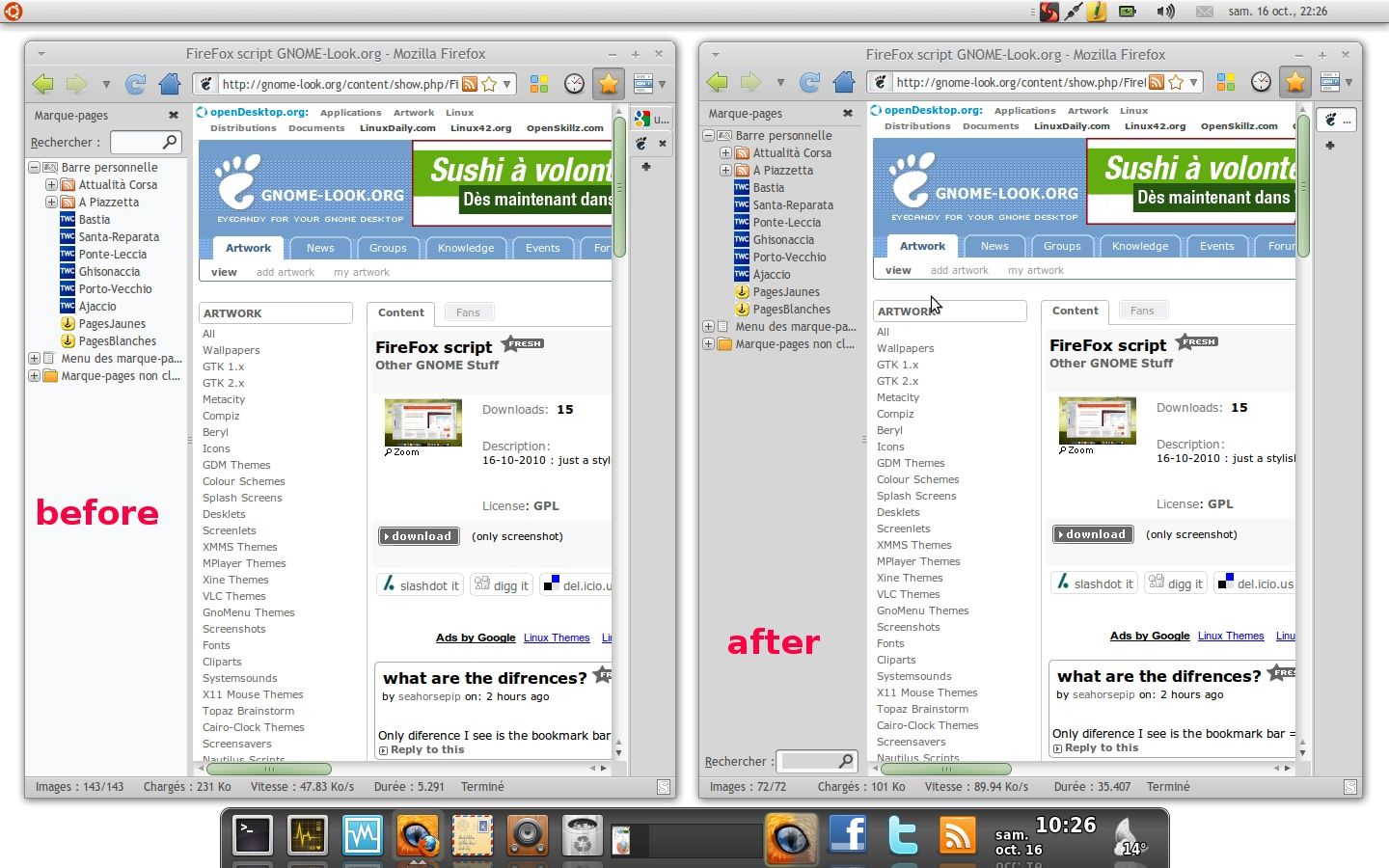Expand A Piazzetta in left sidebar

(x=51, y=202)
